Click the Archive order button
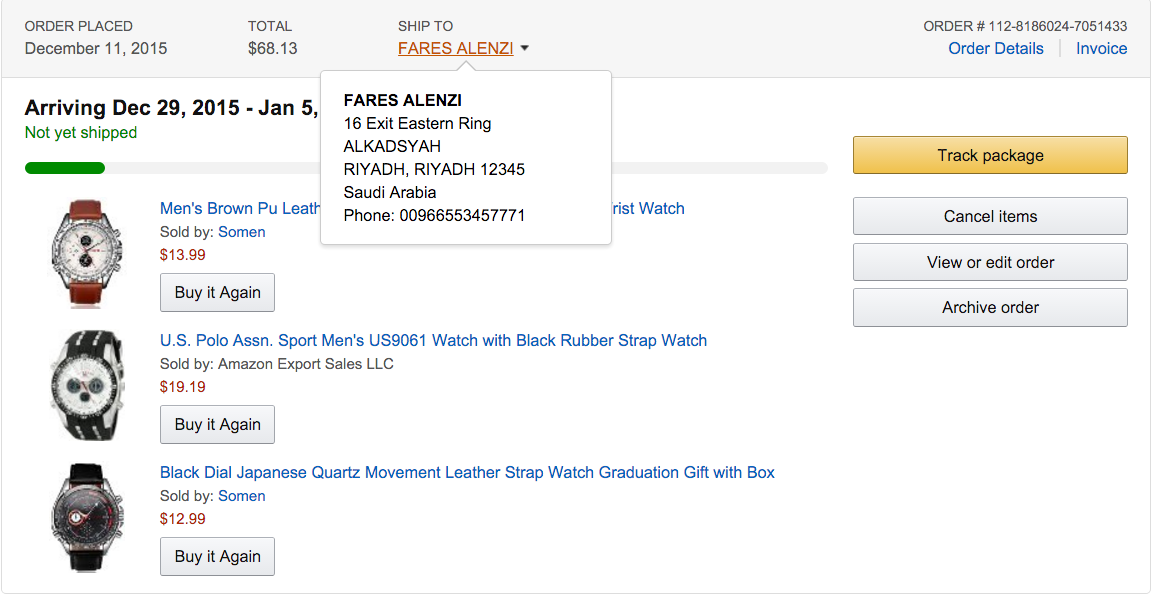 989,308
